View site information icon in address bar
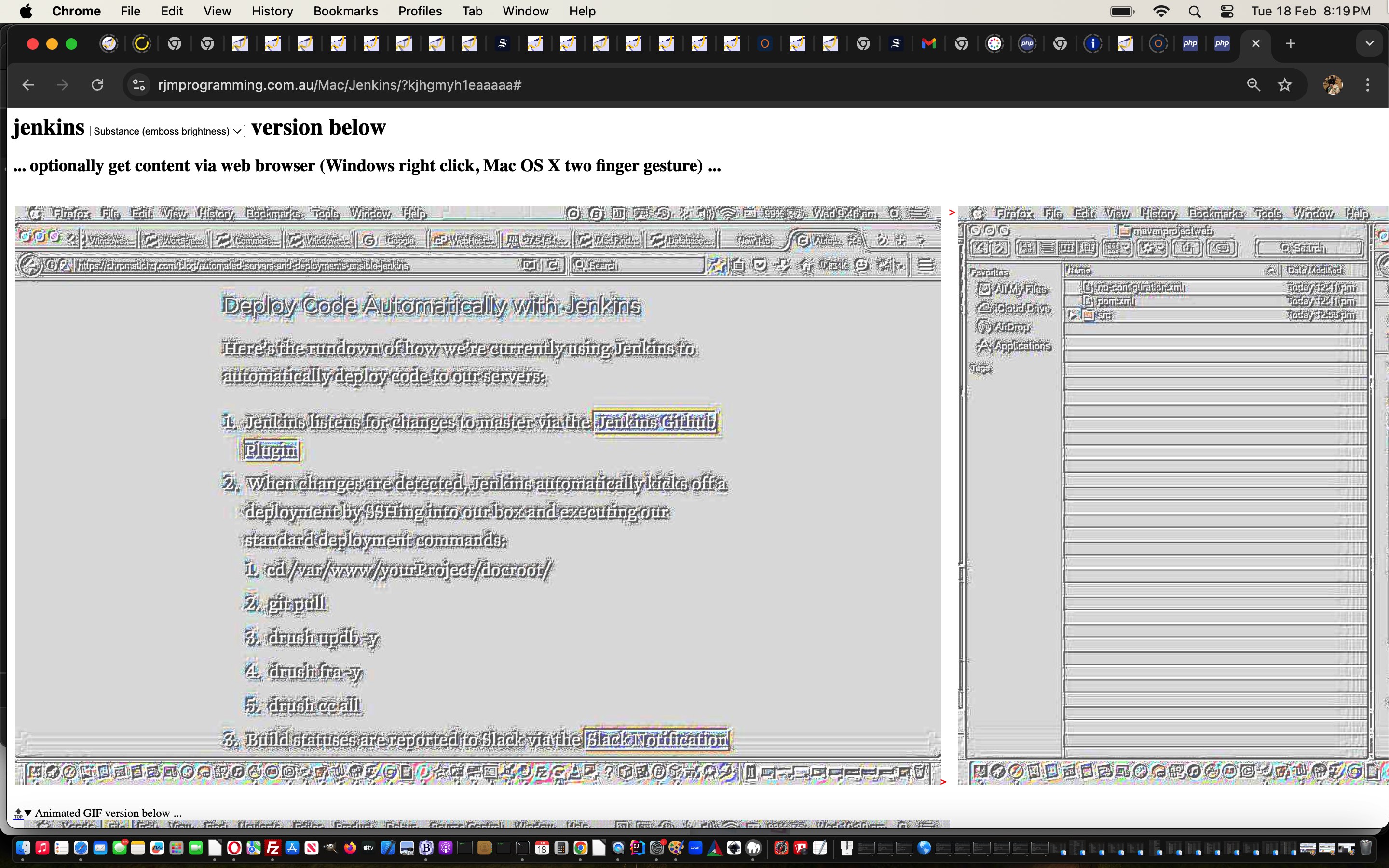The width and height of the screenshot is (1389, 868). coord(139,85)
